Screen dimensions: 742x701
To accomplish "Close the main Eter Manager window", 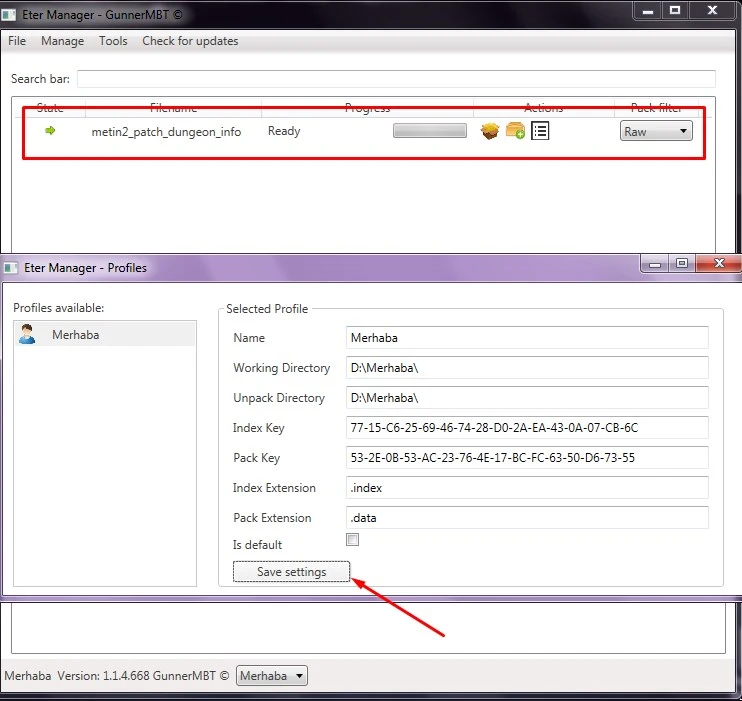I will click(x=712, y=10).
